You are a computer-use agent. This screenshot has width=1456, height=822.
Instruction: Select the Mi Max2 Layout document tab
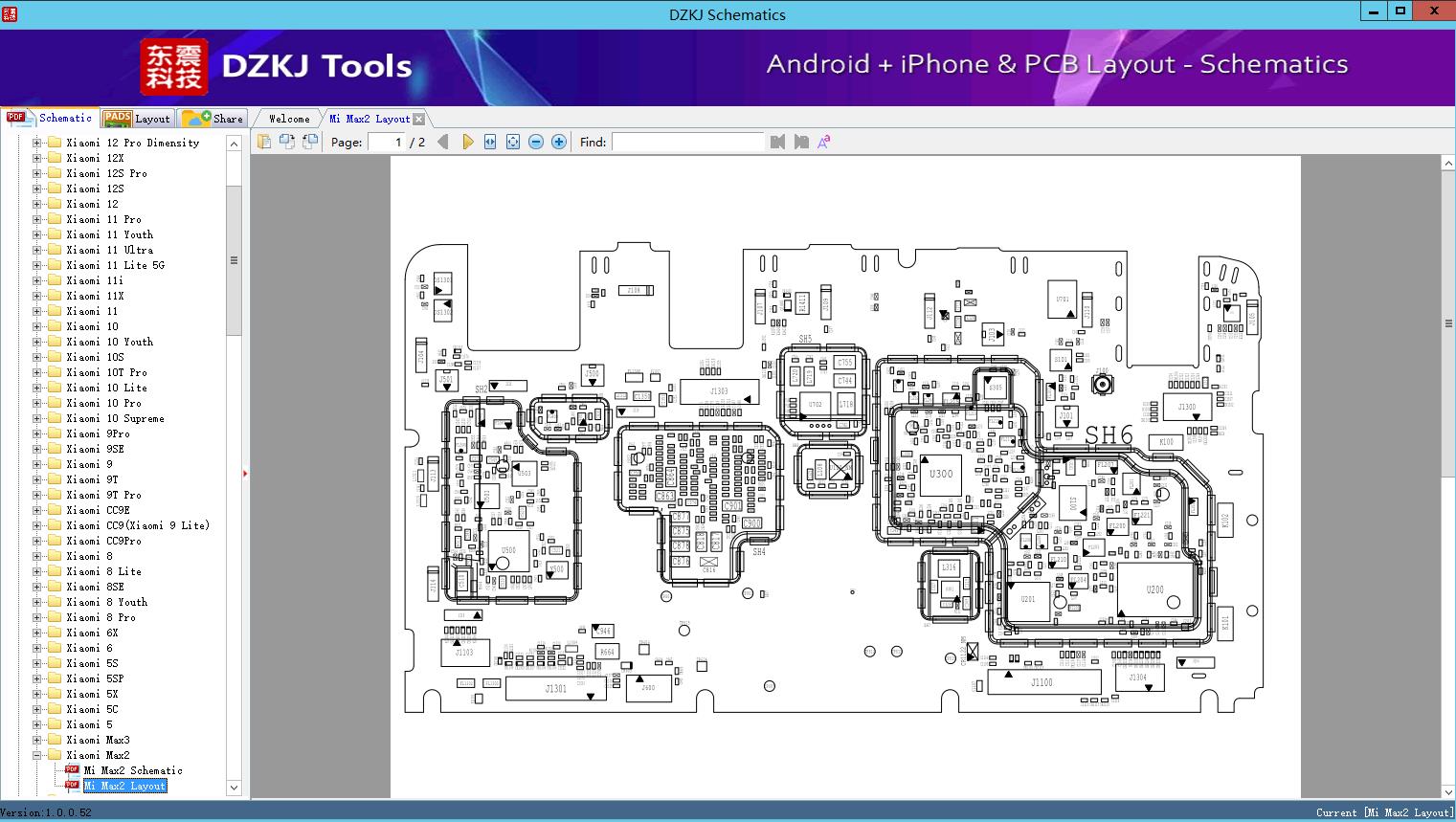tap(370, 119)
